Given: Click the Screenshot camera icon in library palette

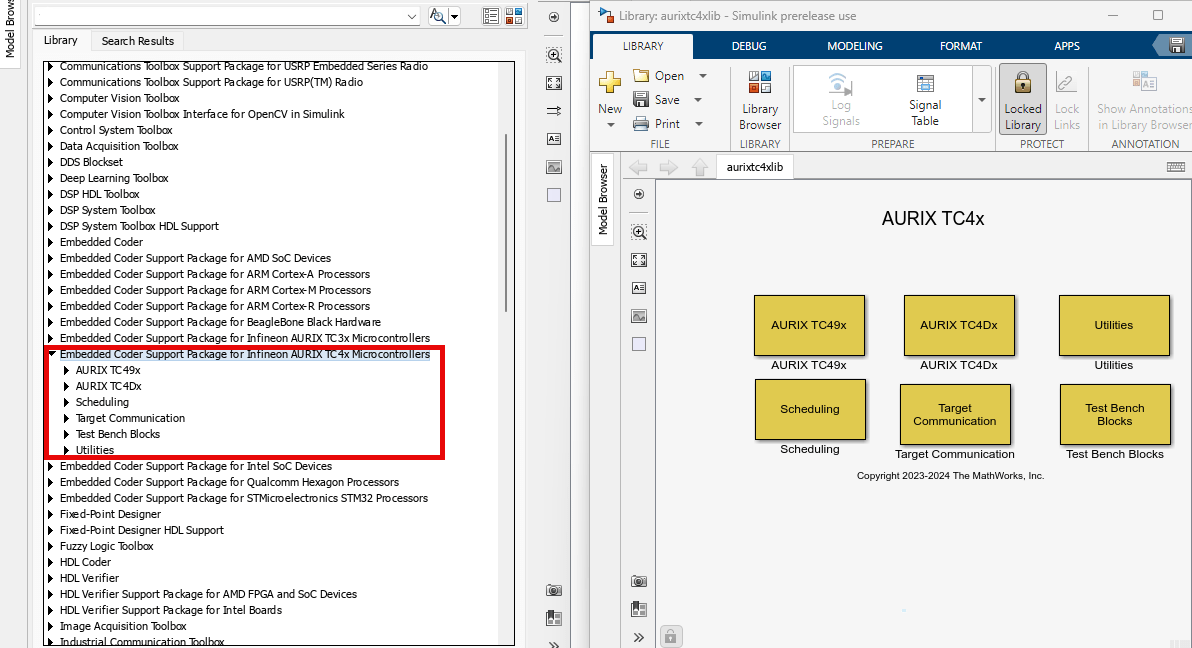Looking at the screenshot, I should coord(639,581).
